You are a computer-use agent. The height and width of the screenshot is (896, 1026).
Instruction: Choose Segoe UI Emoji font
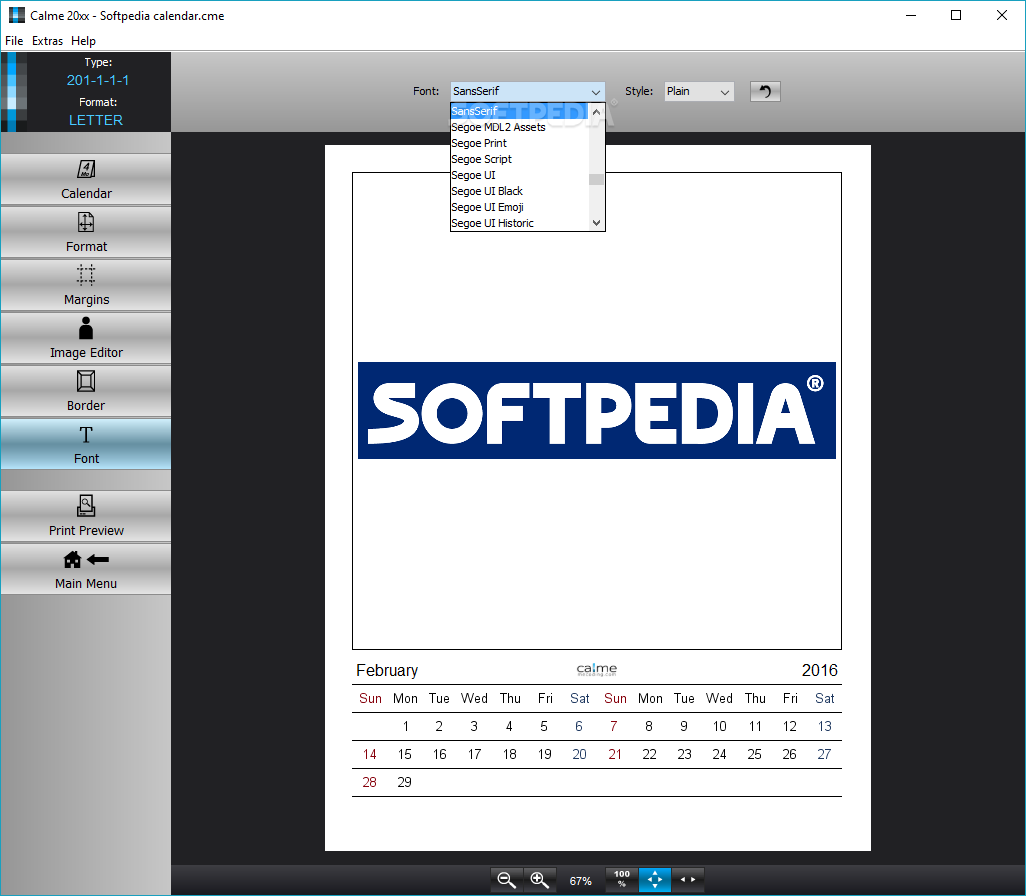[520, 207]
